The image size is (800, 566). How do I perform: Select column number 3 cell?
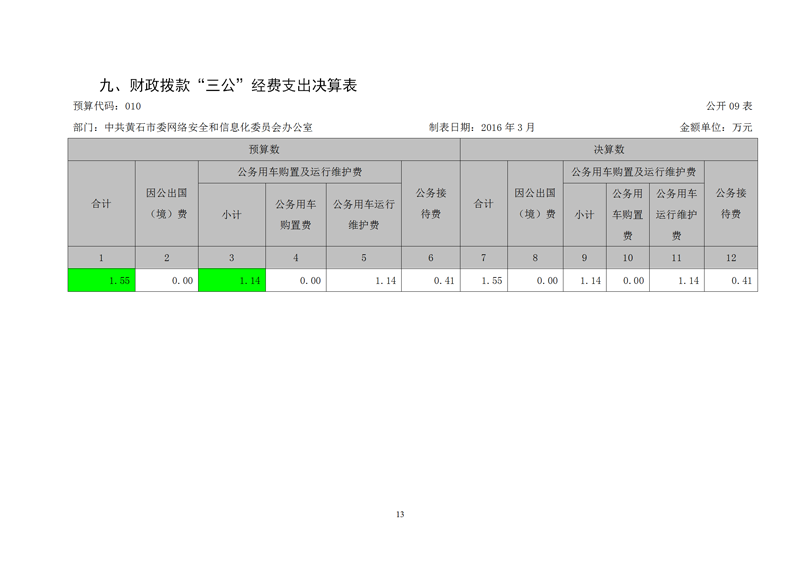pos(232,258)
